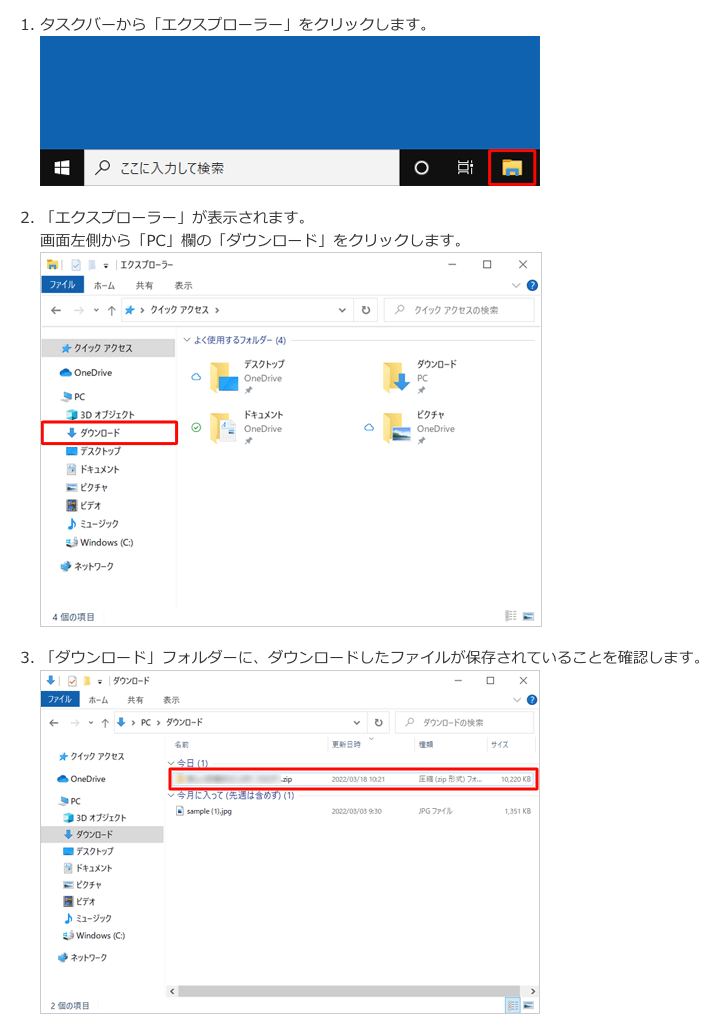Image resolution: width=727 pixels, height=1025 pixels.
Task: Click the scroll-left arrow in the ダウンロード window
Action: coord(173,992)
